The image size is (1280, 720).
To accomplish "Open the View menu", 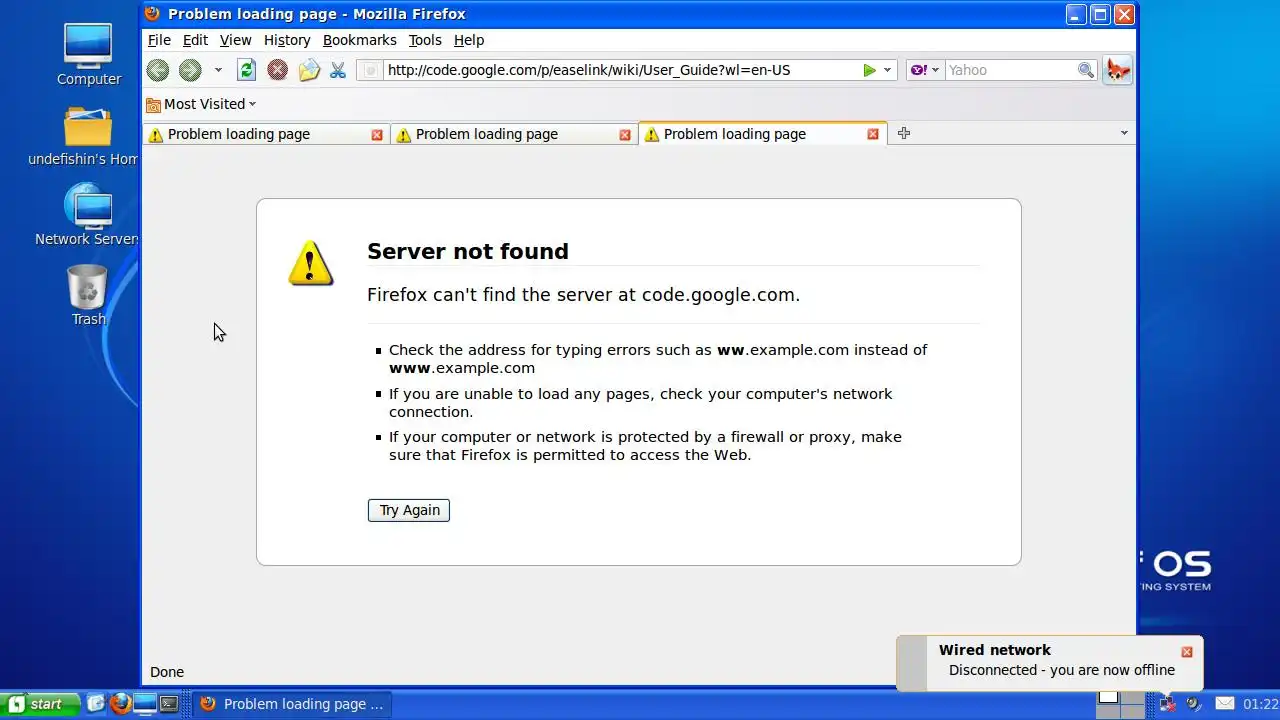I will (235, 40).
